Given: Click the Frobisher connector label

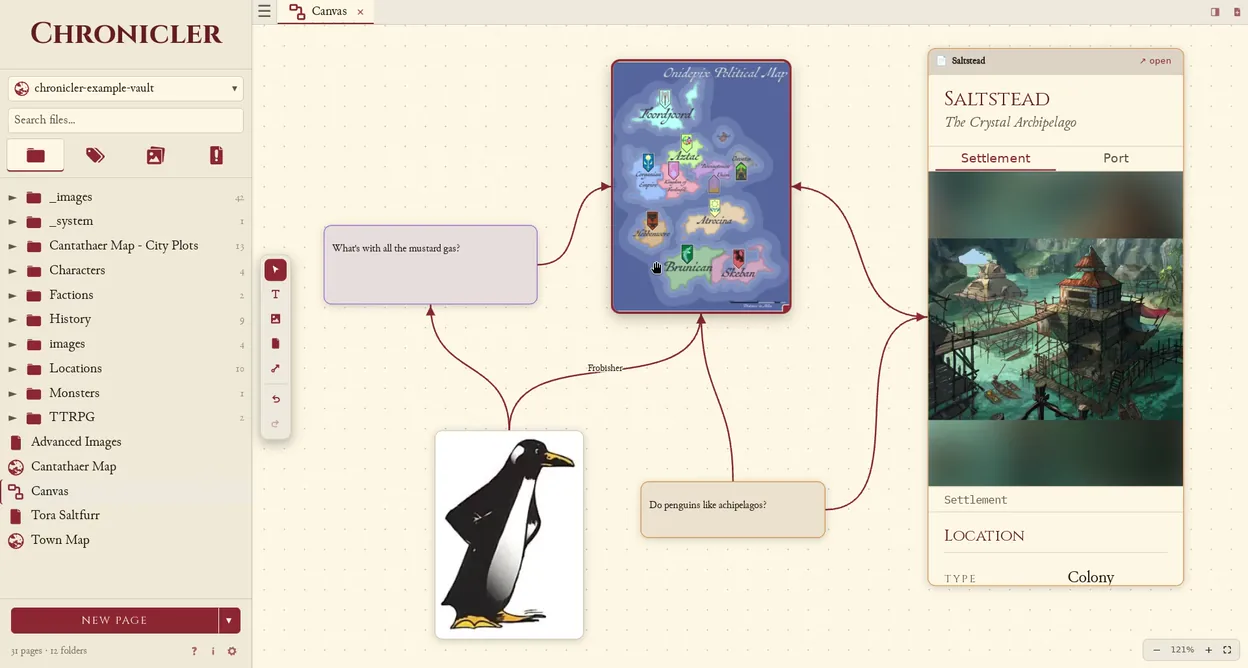Looking at the screenshot, I should 605,368.
